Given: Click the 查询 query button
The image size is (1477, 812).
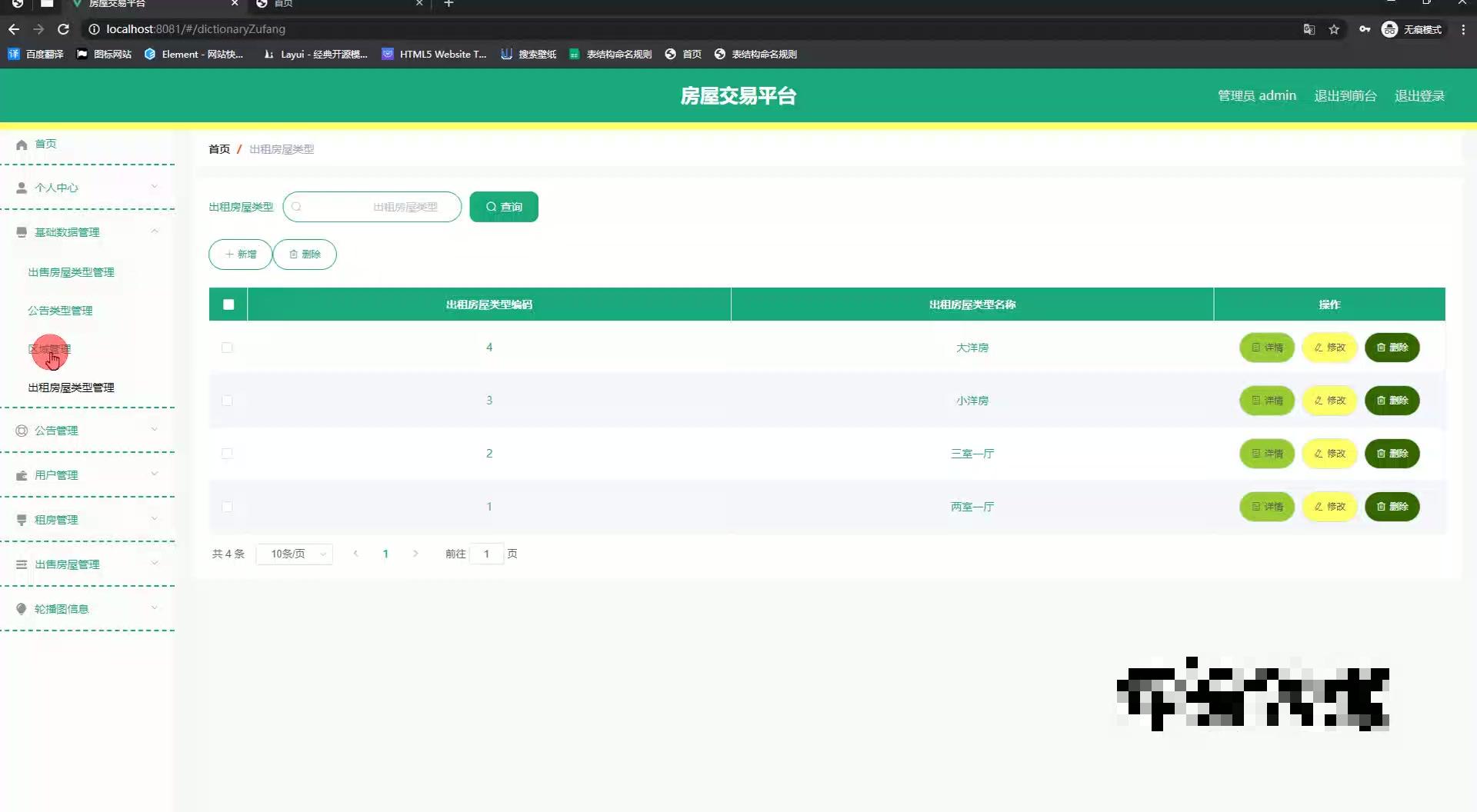Looking at the screenshot, I should [x=503, y=206].
